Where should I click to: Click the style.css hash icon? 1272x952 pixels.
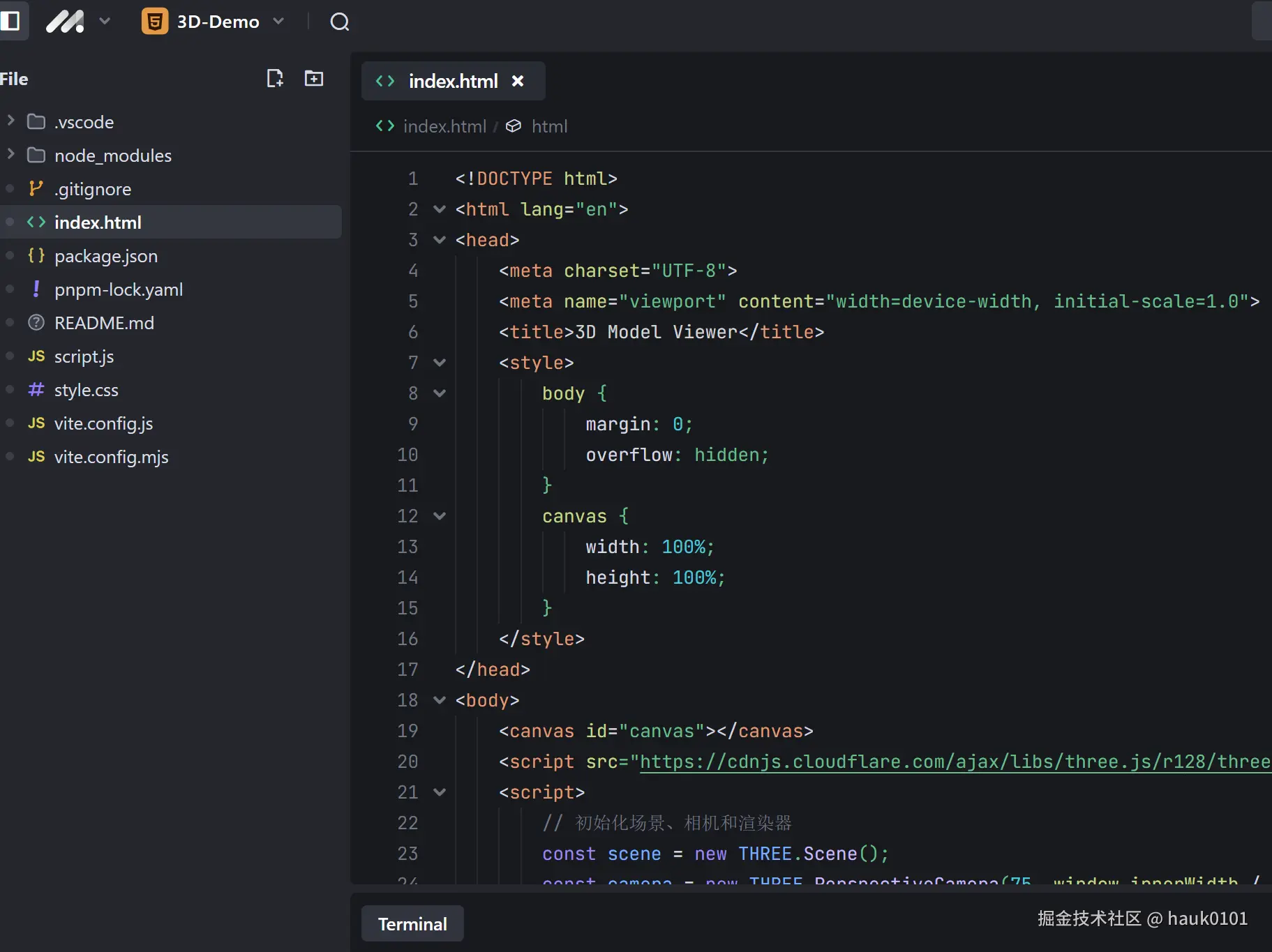36,390
